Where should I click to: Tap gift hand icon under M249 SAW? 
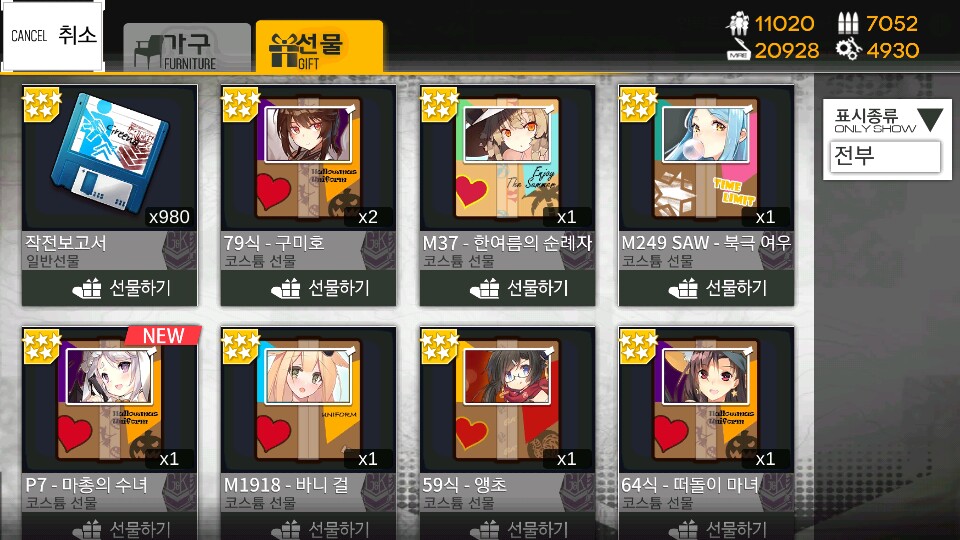point(683,288)
